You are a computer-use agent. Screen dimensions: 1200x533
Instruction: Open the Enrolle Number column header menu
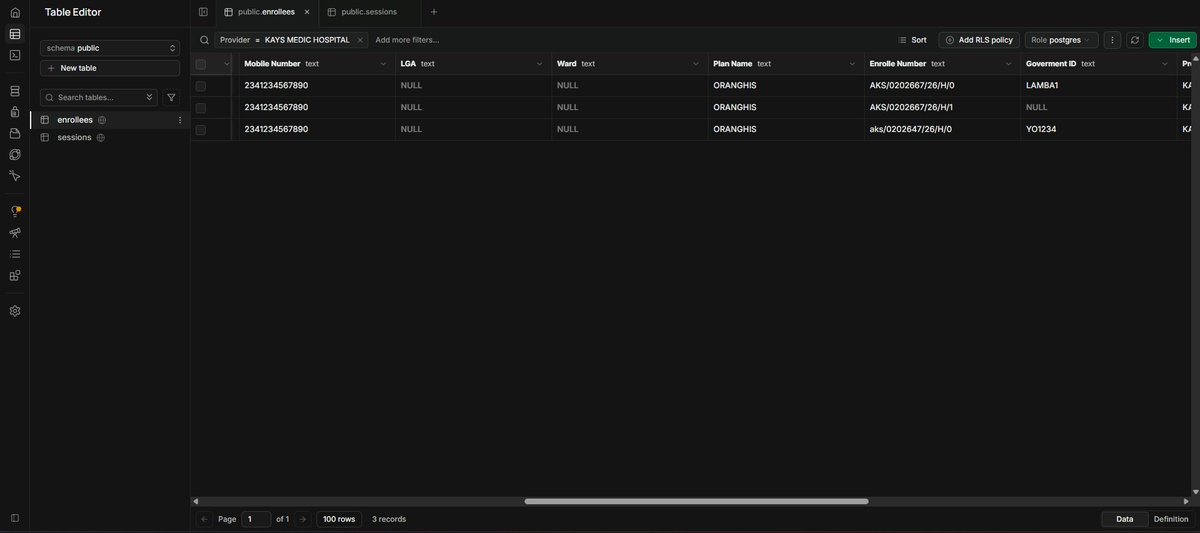pos(1009,64)
